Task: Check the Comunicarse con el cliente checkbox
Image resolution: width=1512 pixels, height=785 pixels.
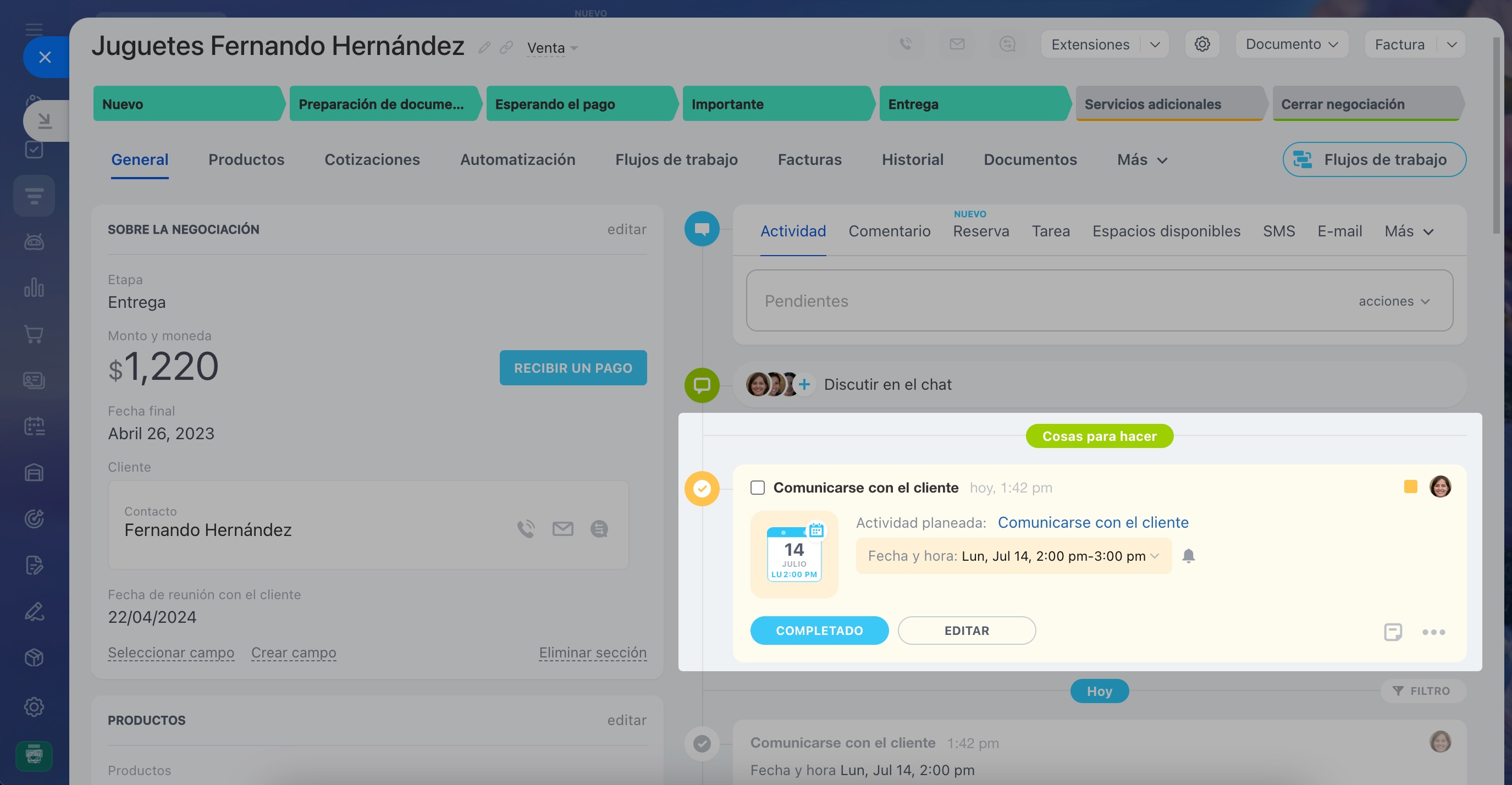Action: point(757,488)
